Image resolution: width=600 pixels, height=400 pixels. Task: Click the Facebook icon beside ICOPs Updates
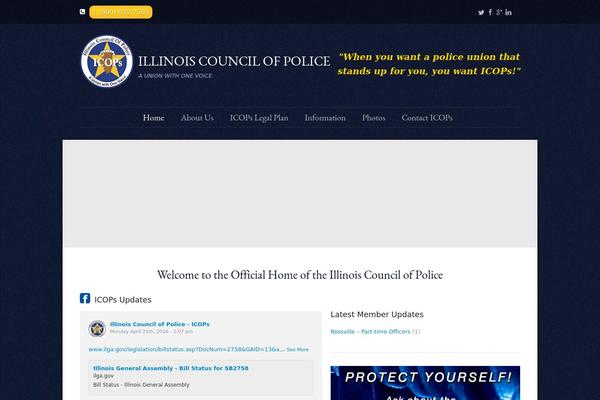pos(85,298)
